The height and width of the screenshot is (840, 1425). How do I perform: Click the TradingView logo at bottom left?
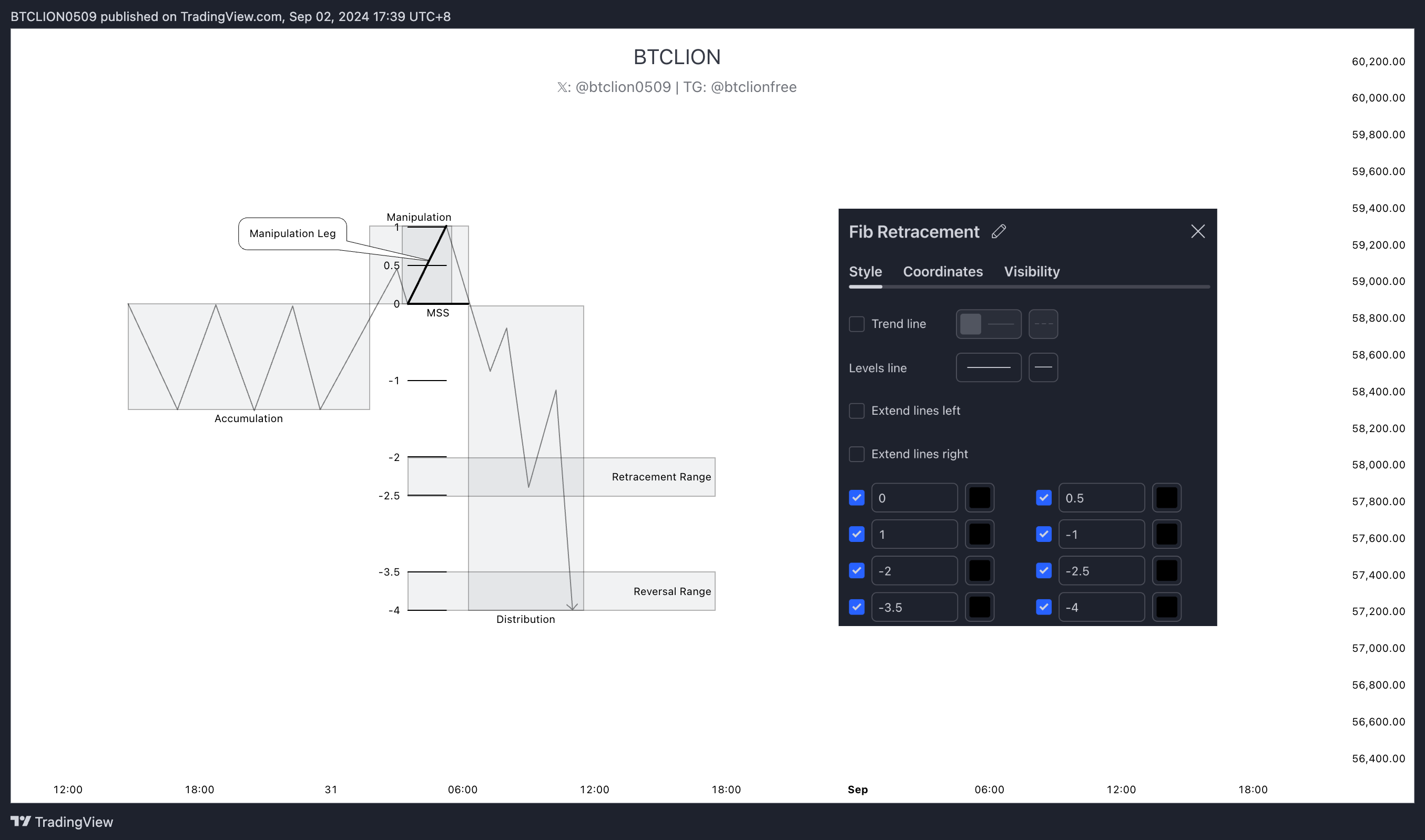pyautogui.click(x=62, y=822)
